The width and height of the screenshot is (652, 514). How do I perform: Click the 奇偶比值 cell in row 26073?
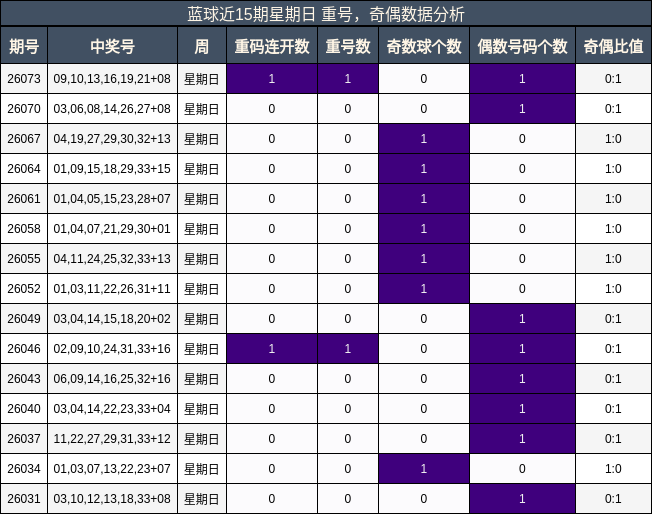[x=614, y=79]
